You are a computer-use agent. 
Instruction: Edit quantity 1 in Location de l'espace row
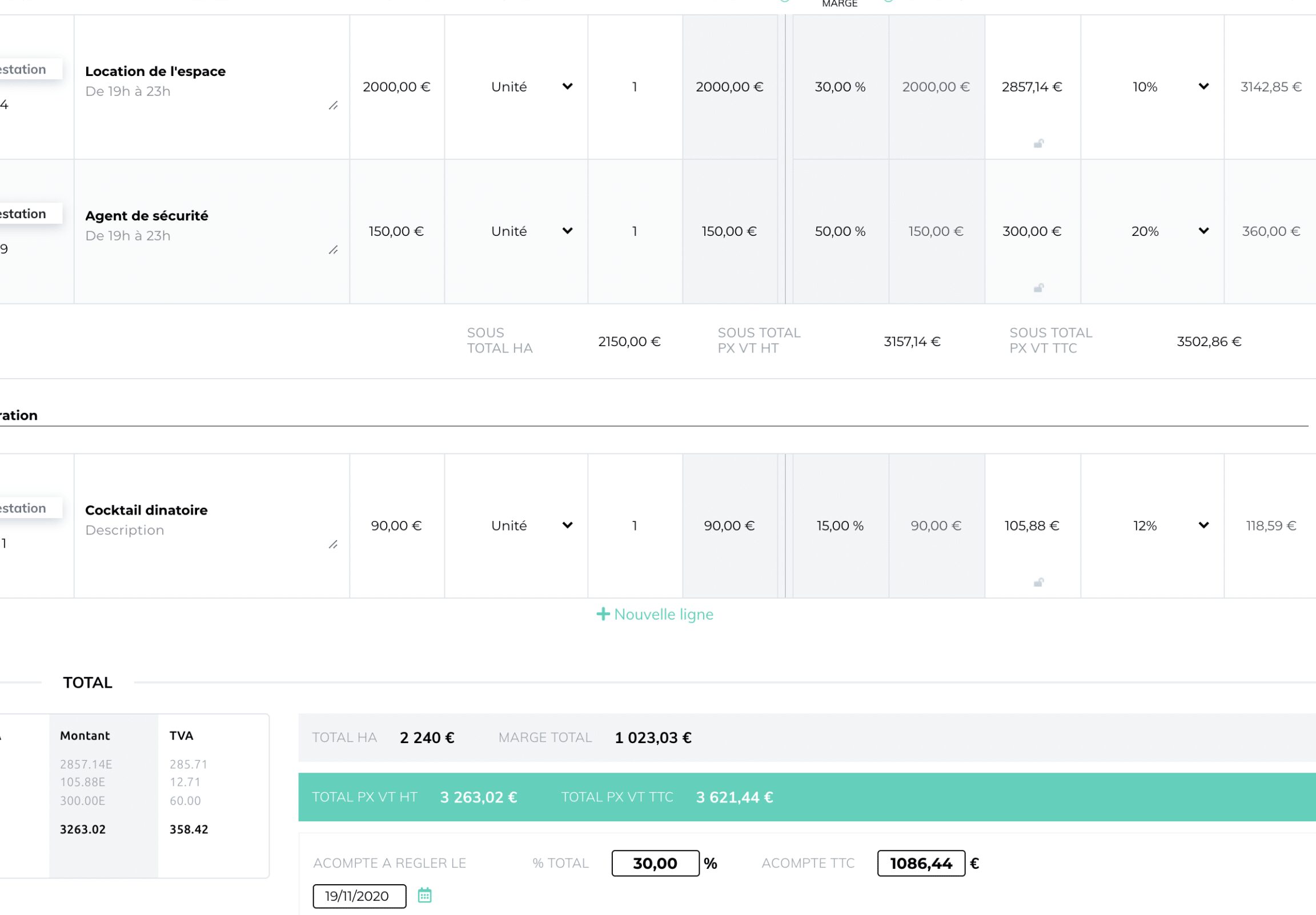[x=635, y=87]
